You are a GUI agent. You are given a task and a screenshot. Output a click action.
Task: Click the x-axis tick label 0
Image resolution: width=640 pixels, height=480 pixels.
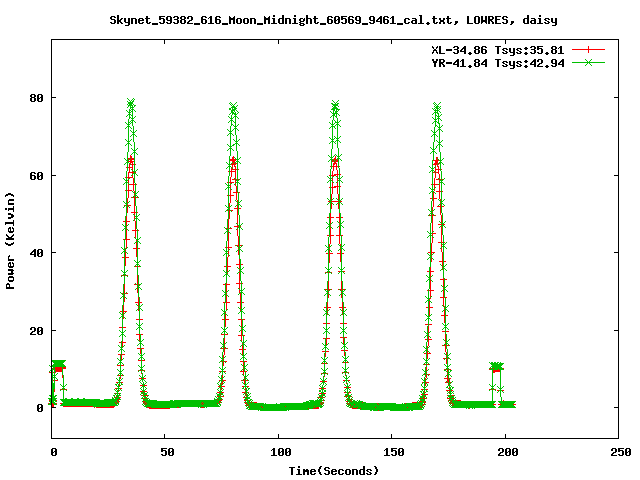[54, 452]
